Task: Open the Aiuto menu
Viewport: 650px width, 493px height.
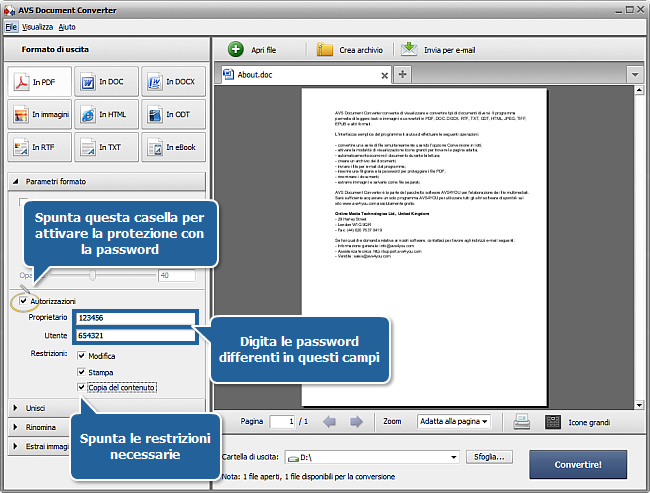Action: 67,27
